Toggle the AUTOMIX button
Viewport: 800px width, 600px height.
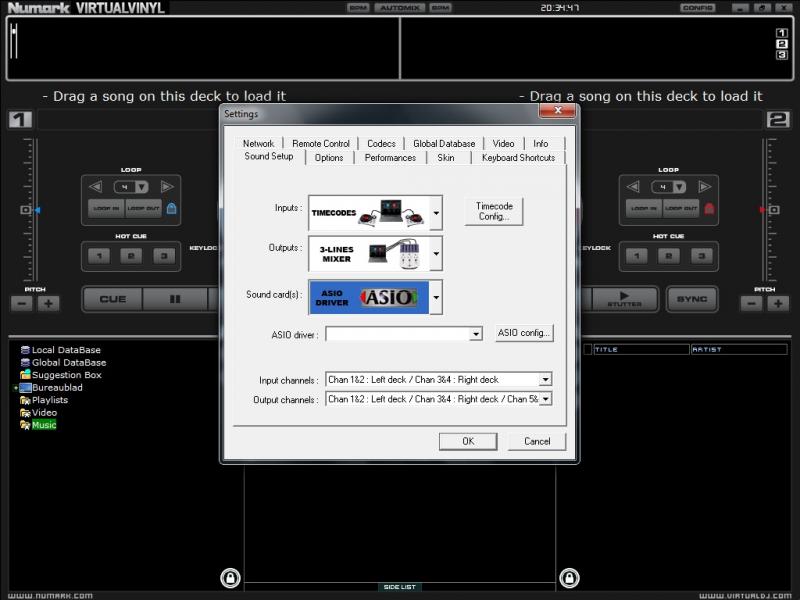tap(399, 8)
